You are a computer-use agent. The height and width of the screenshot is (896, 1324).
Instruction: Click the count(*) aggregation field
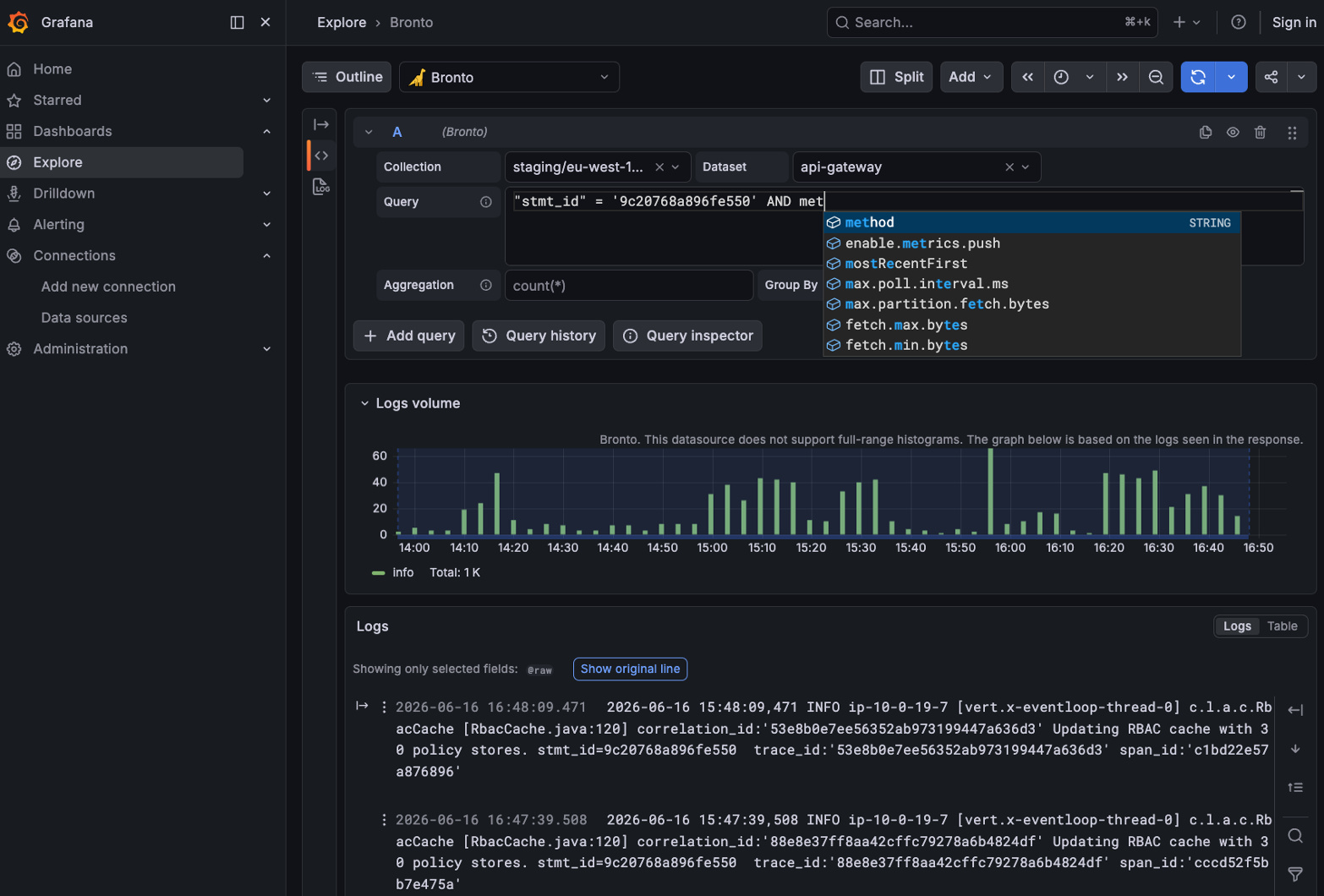point(629,286)
